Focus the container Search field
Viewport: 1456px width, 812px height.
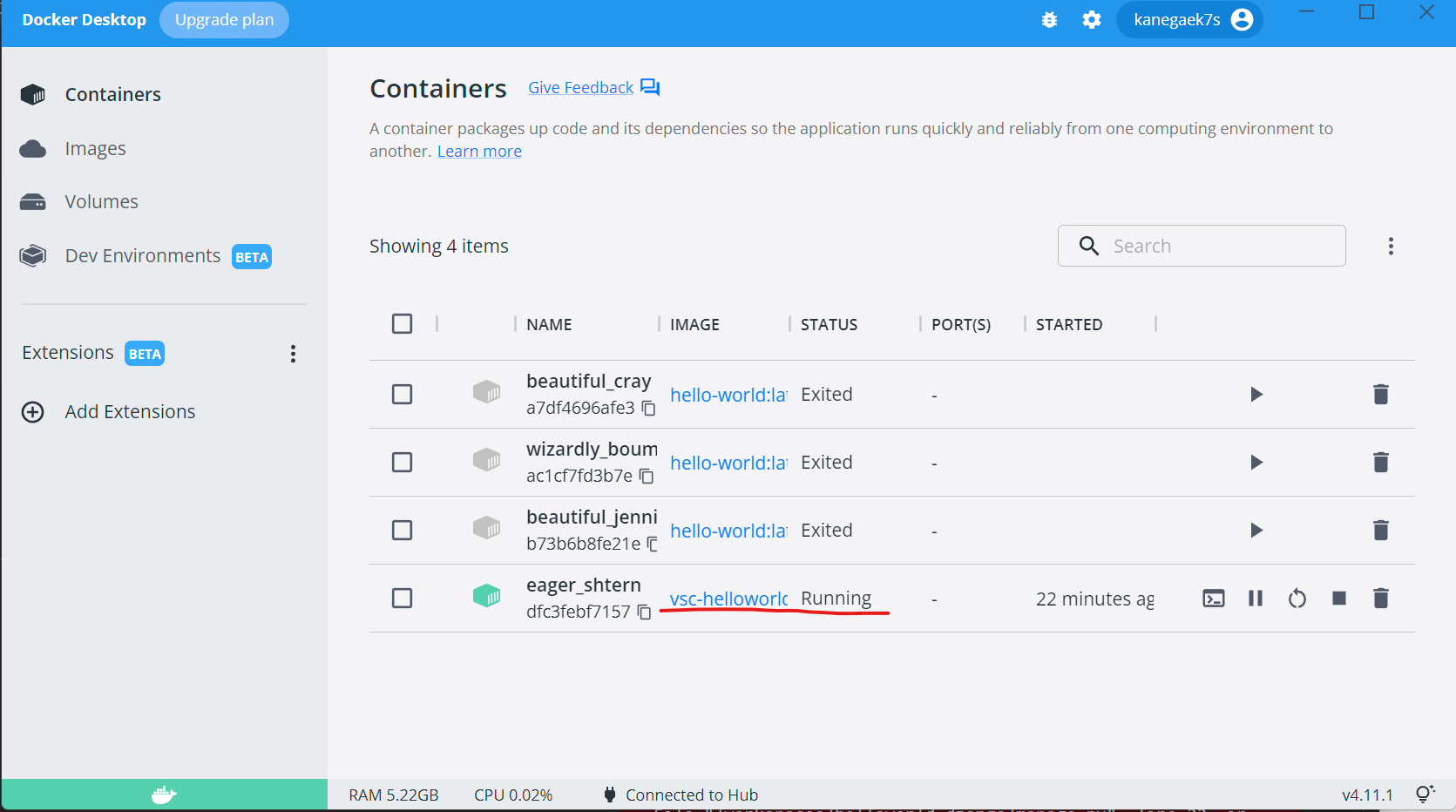coord(1202,247)
